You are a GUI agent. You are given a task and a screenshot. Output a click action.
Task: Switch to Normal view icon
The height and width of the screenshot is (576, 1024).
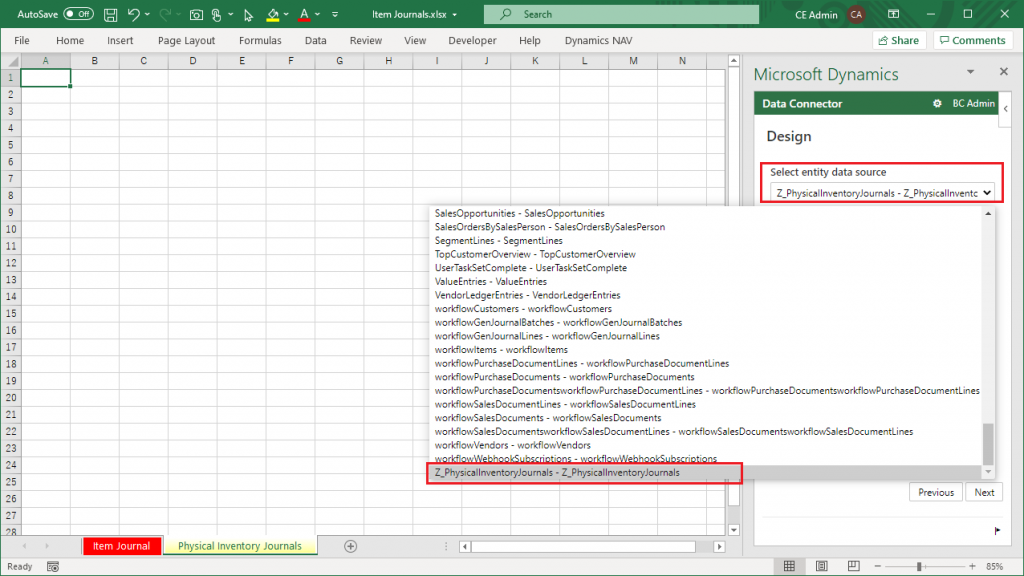click(790, 566)
